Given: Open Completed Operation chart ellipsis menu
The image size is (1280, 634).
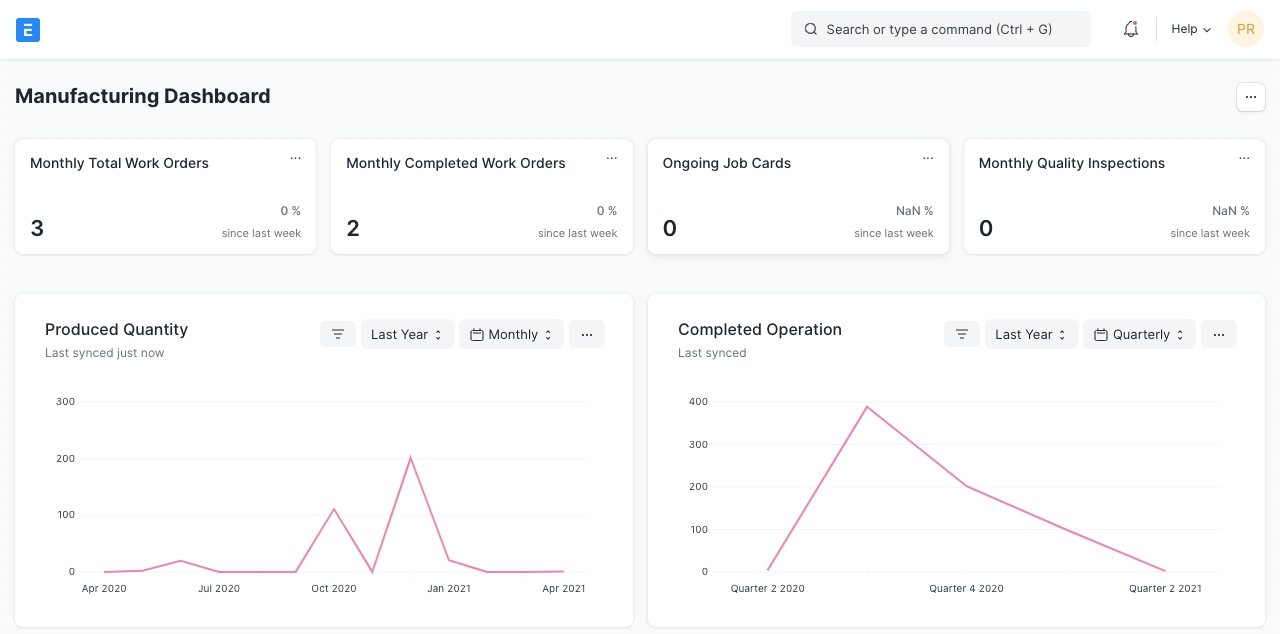Looking at the screenshot, I should [1218, 334].
